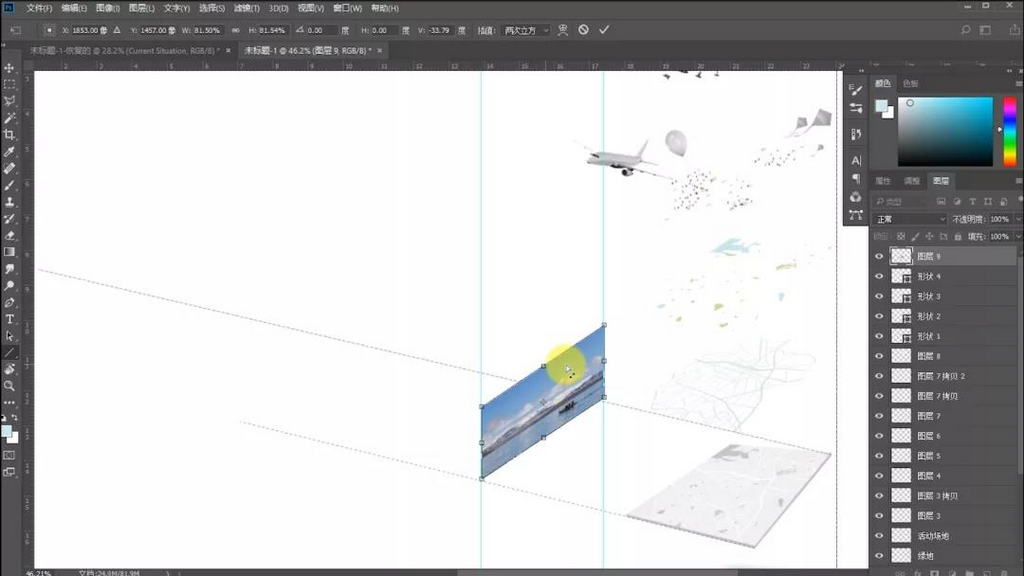Select the Horizontal Type tool
1024x576 pixels.
[9, 319]
